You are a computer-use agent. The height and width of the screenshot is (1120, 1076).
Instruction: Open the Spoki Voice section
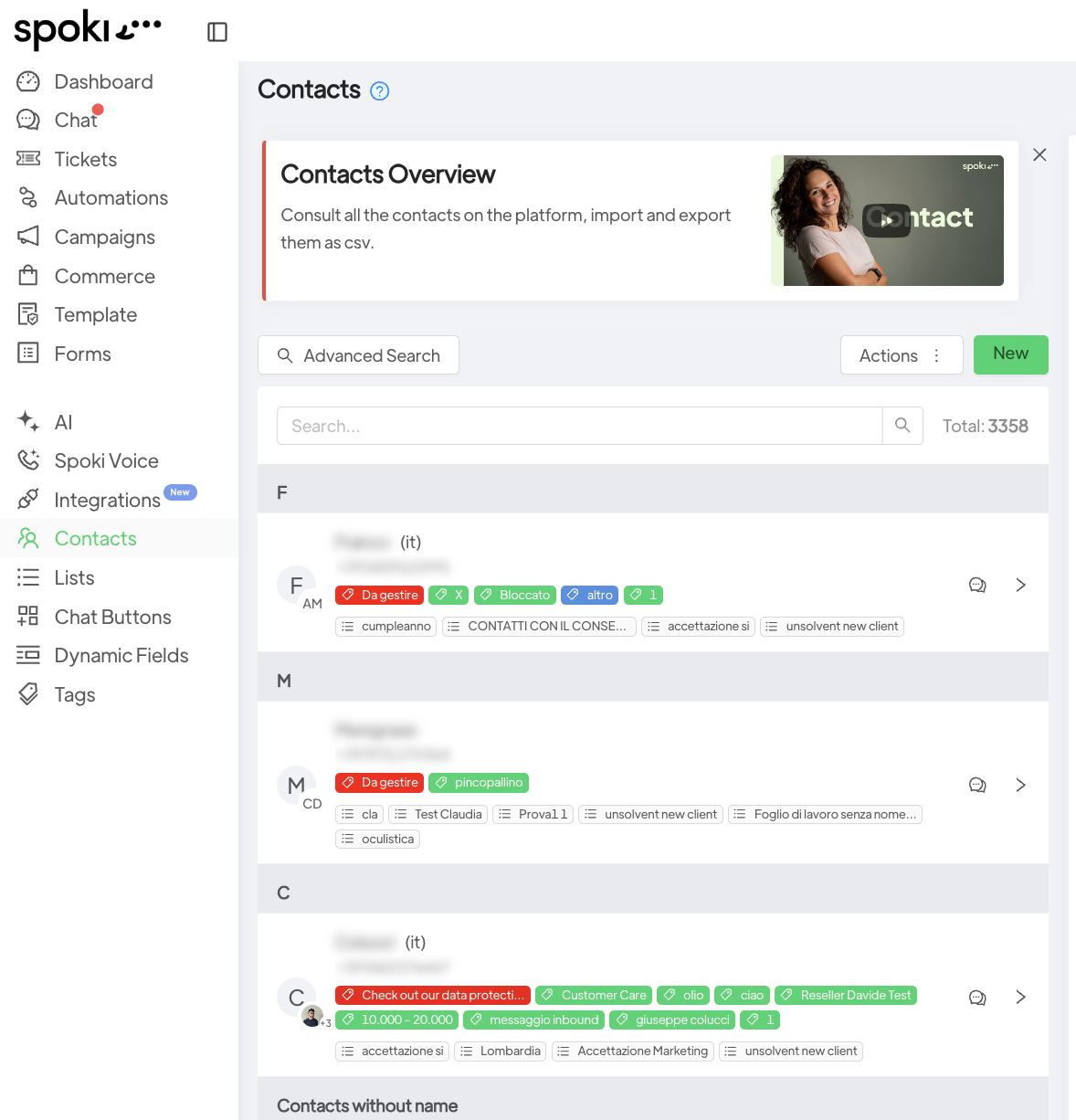tap(106, 461)
